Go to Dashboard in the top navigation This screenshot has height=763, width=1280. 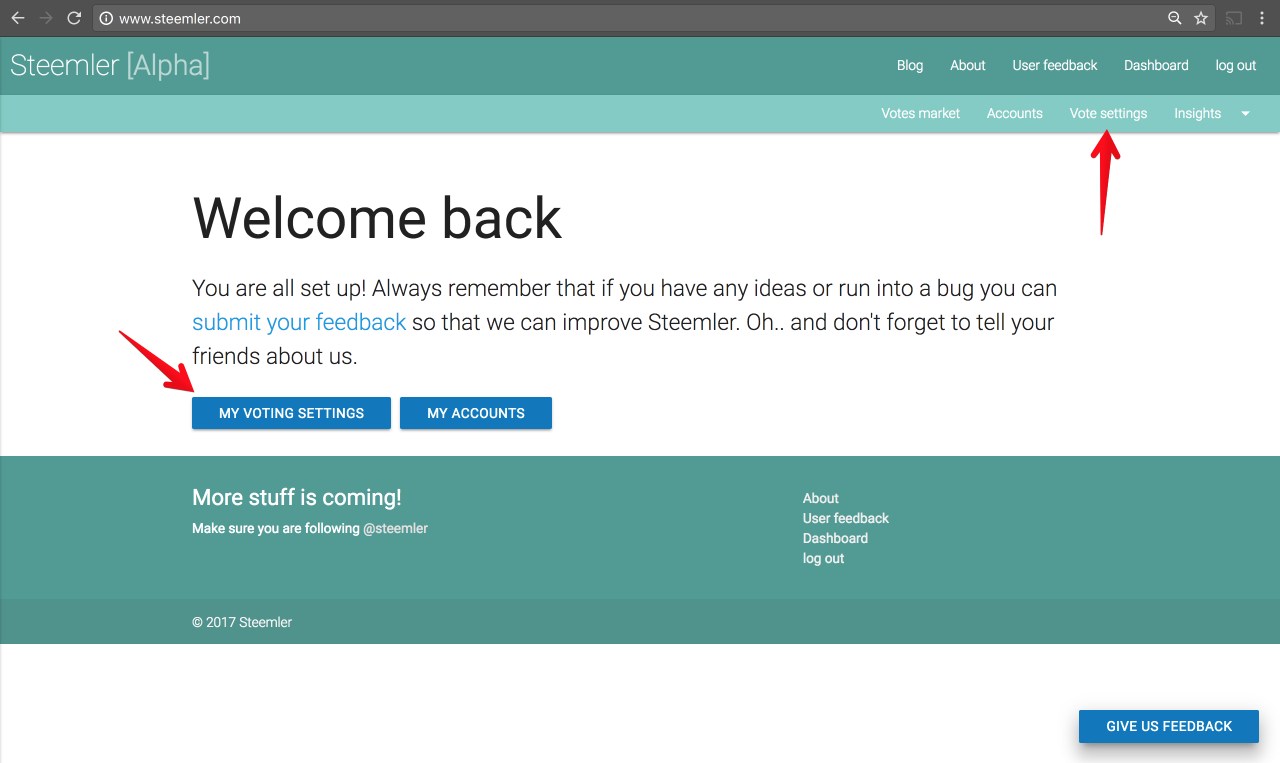click(1156, 65)
